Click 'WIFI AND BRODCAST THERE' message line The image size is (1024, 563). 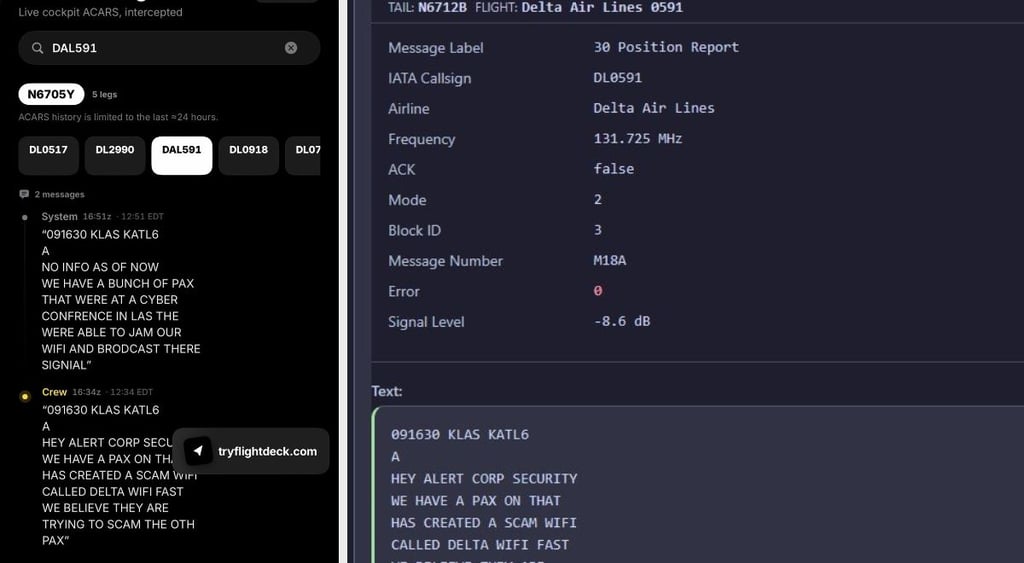pos(121,348)
